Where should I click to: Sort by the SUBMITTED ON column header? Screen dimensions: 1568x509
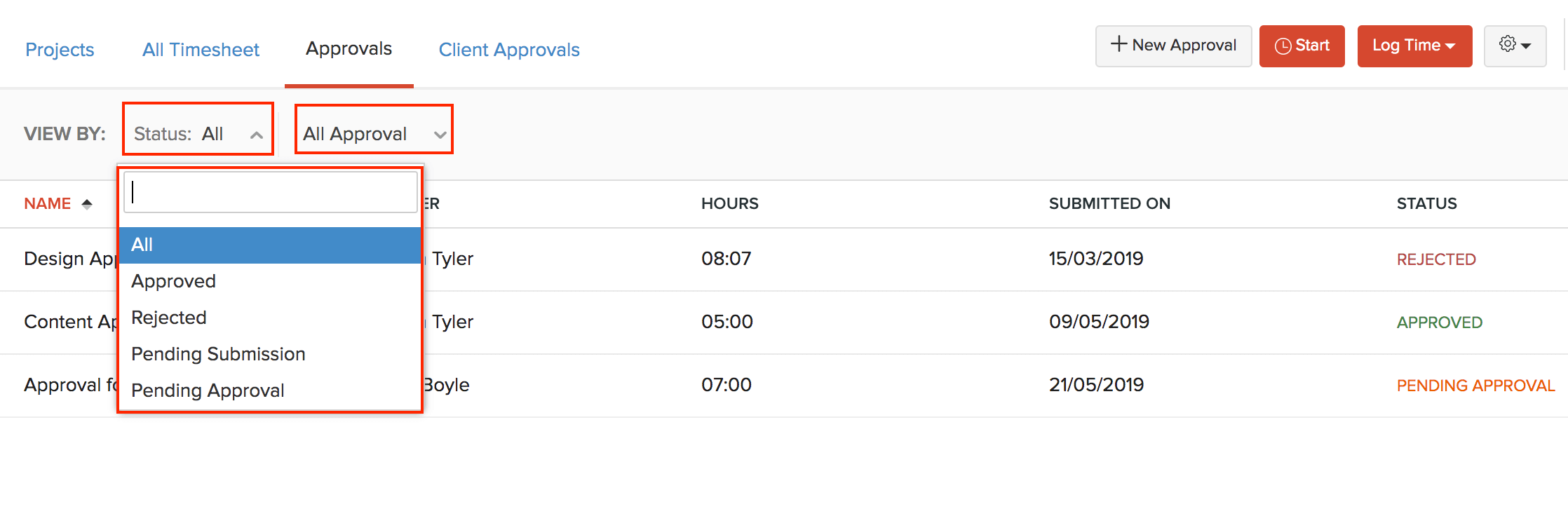point(1109,203)
